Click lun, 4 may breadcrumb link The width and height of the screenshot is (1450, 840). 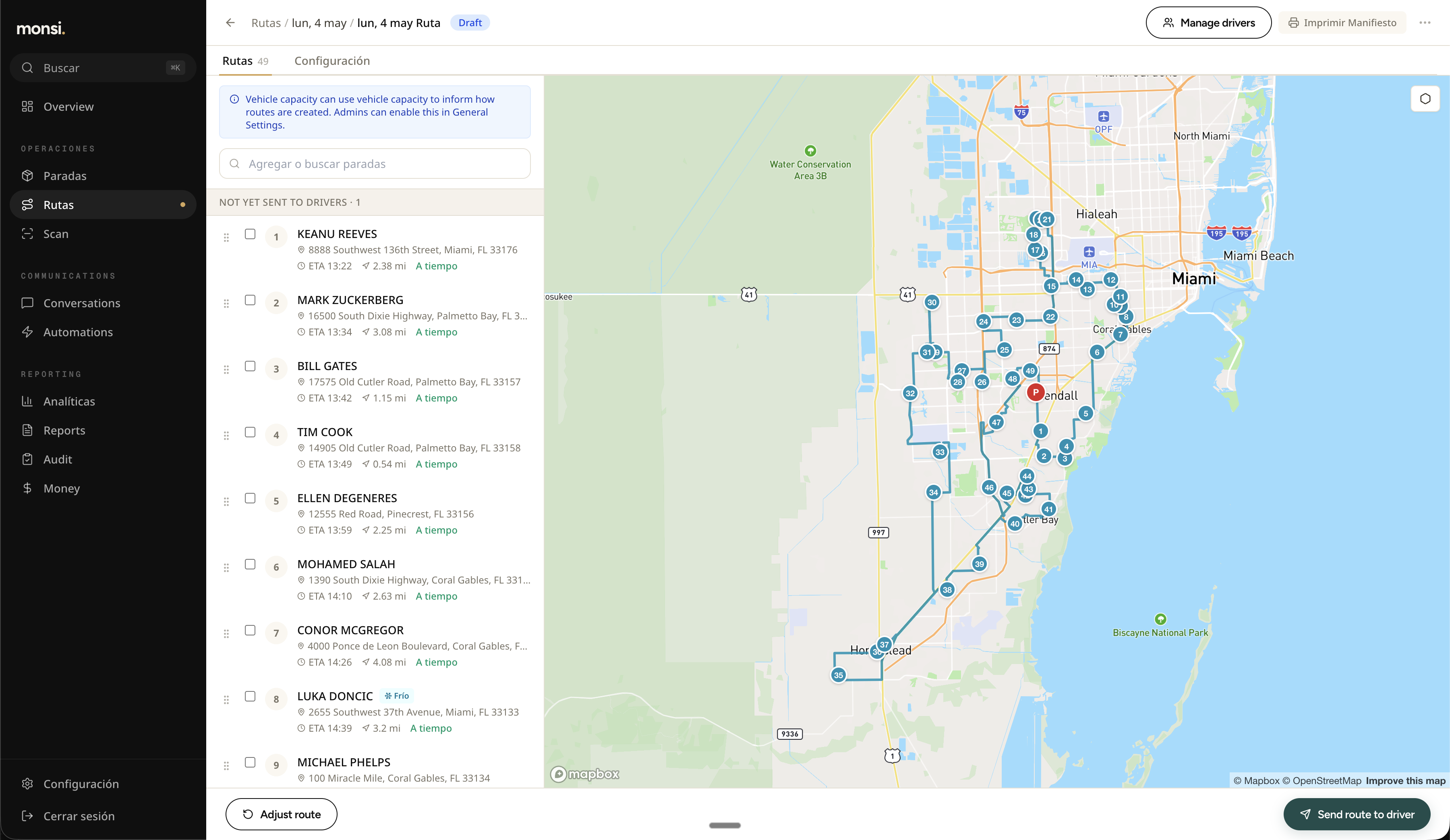pos(319,23)
